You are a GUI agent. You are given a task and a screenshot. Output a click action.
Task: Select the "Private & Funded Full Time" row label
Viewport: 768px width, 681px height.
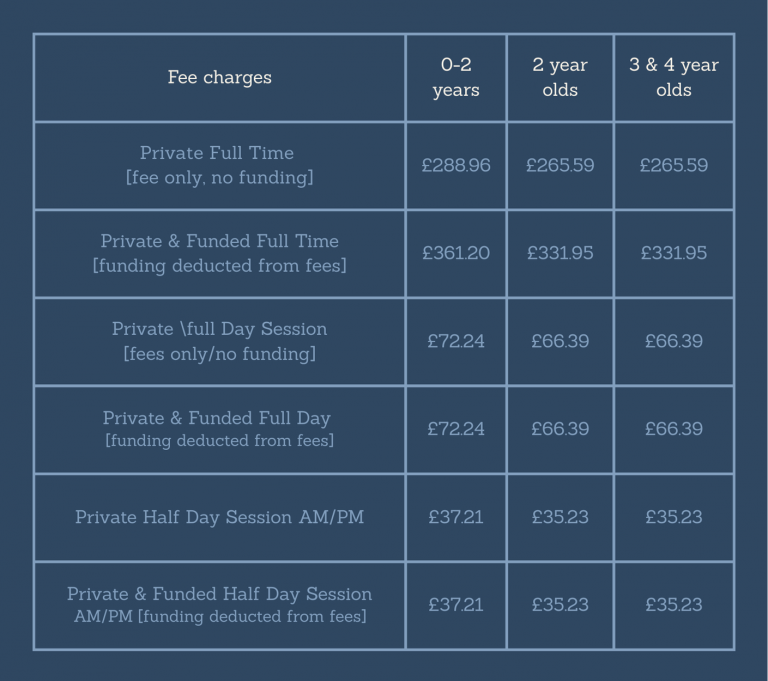point(219,253)
